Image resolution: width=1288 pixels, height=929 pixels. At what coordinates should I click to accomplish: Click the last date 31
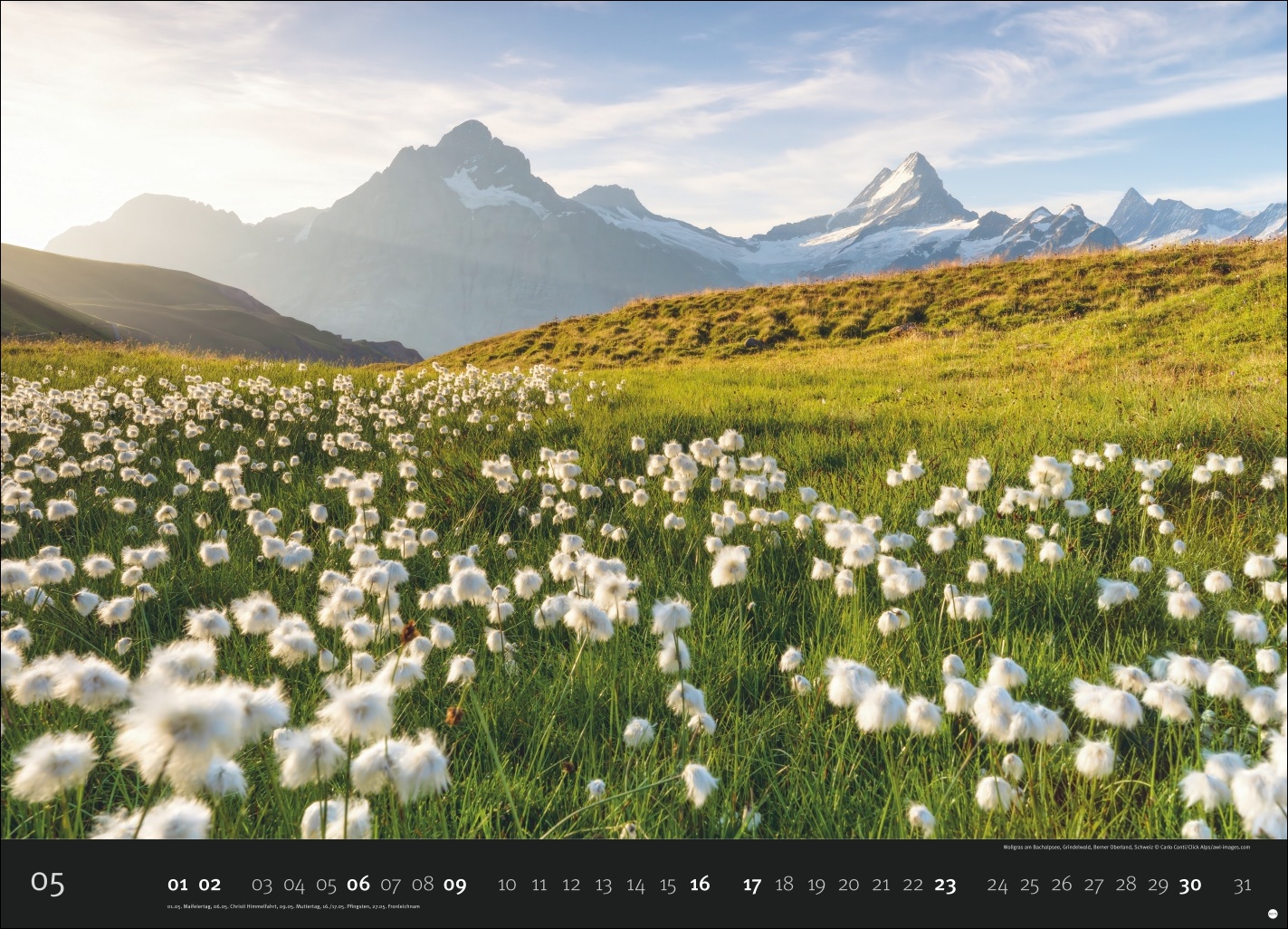pyautogui.click(x=1243, y=885)
